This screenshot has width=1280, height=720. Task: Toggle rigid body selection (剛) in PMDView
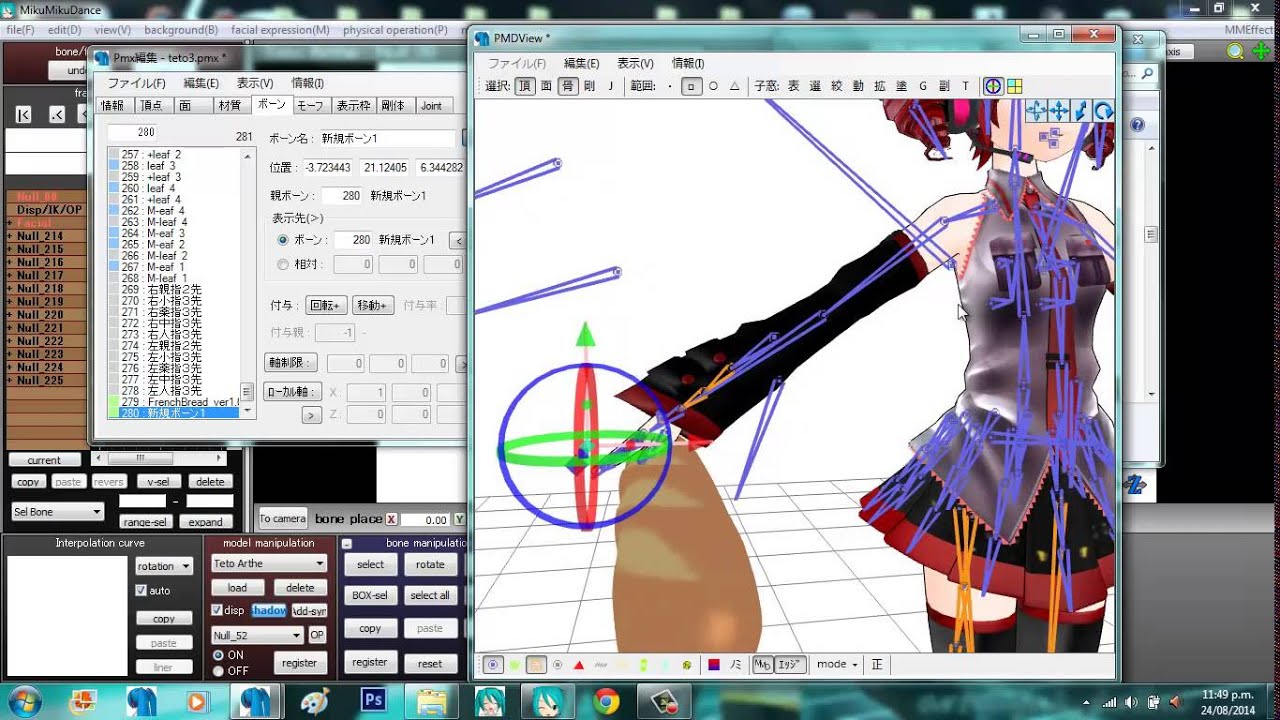(x=589, y=86)
